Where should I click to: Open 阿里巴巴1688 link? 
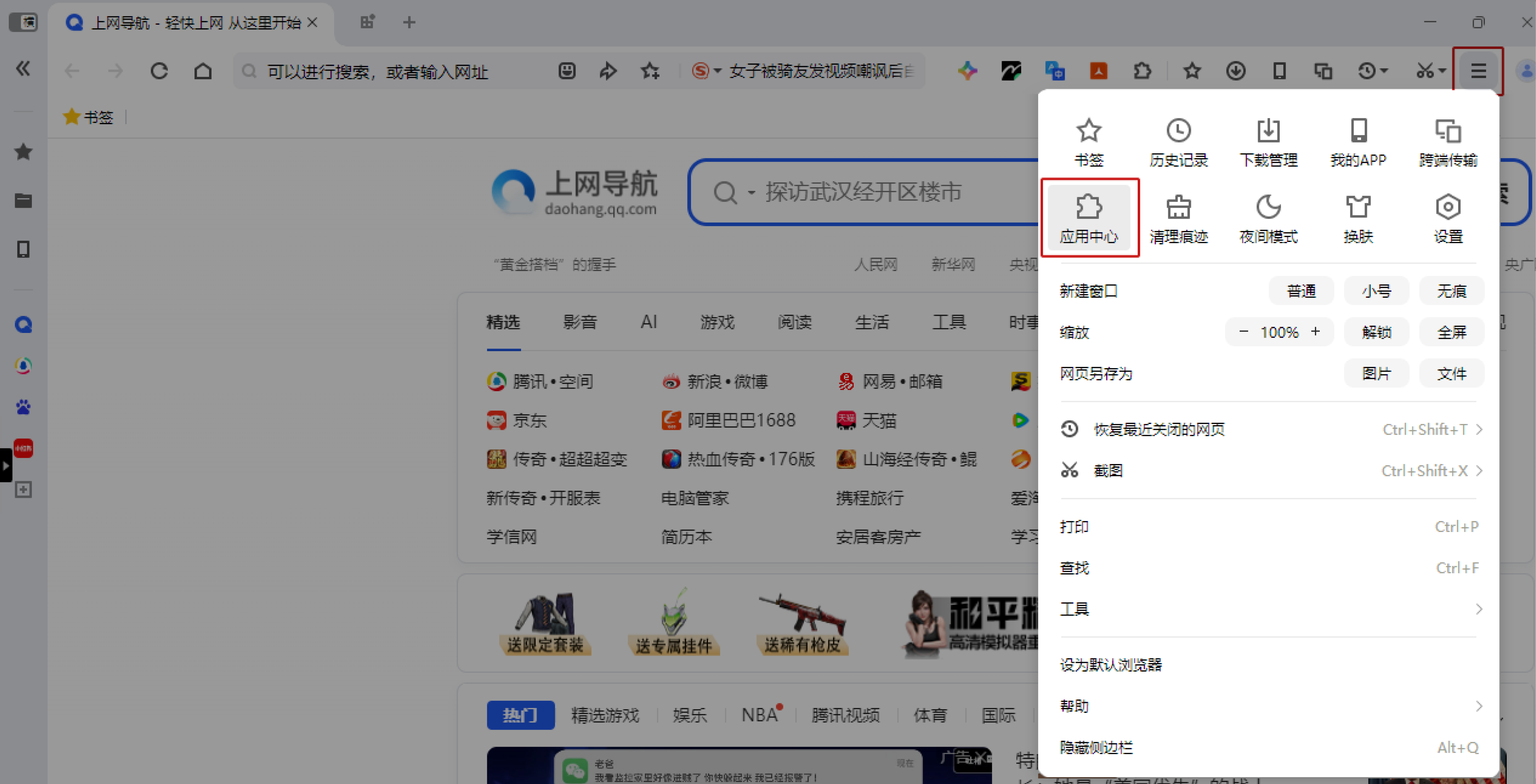tap(728, 420)
